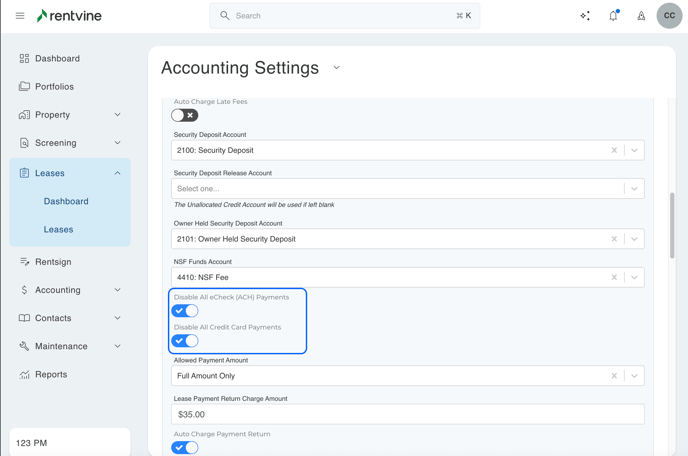
Task: Go to Reports in the sidebar
Action: (x=51, y=375)
